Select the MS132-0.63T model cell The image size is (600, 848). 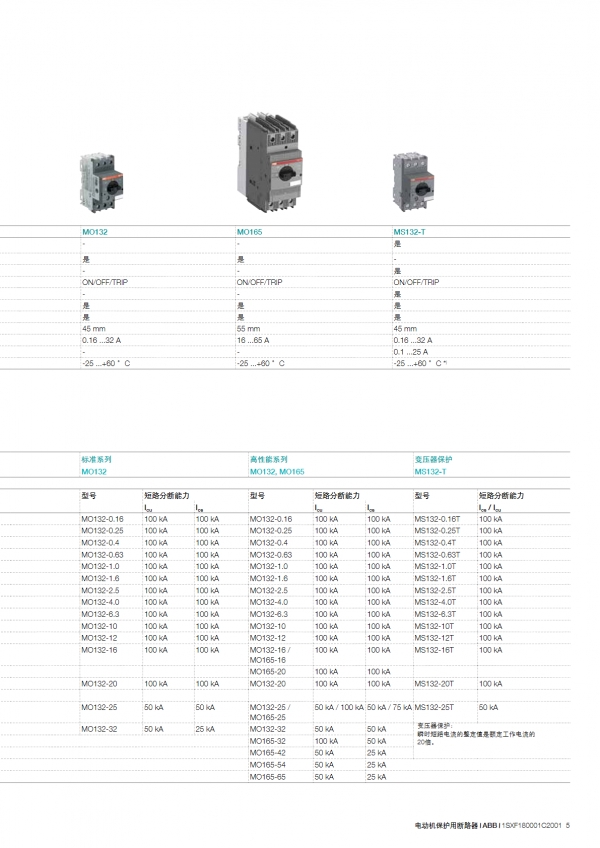(x=437, y=555)
